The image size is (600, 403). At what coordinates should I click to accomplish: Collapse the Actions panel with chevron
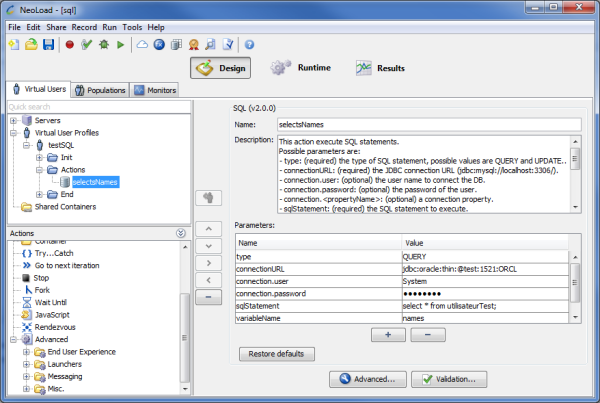click(180, 233)
